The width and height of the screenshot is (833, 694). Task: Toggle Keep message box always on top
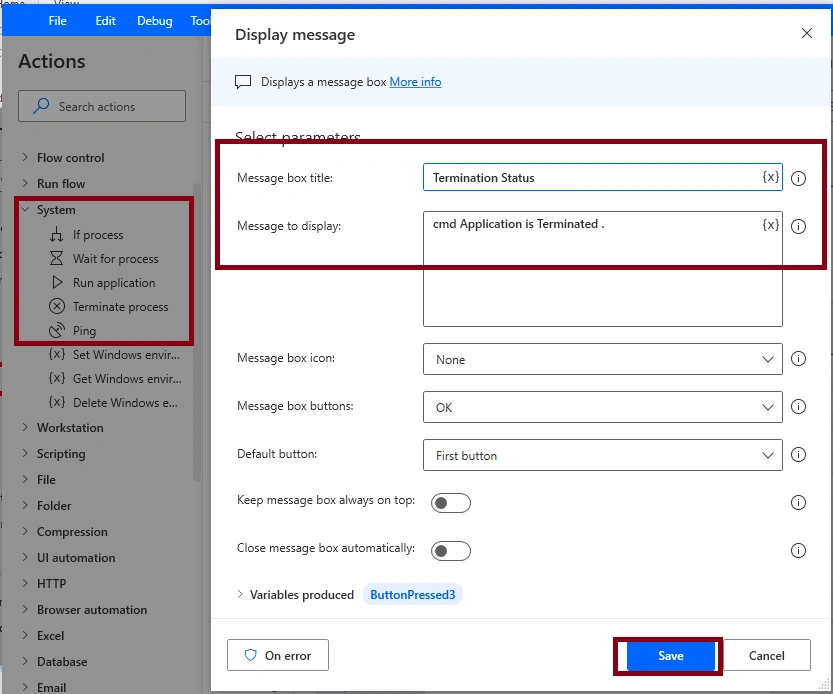(x=450, y=503)
